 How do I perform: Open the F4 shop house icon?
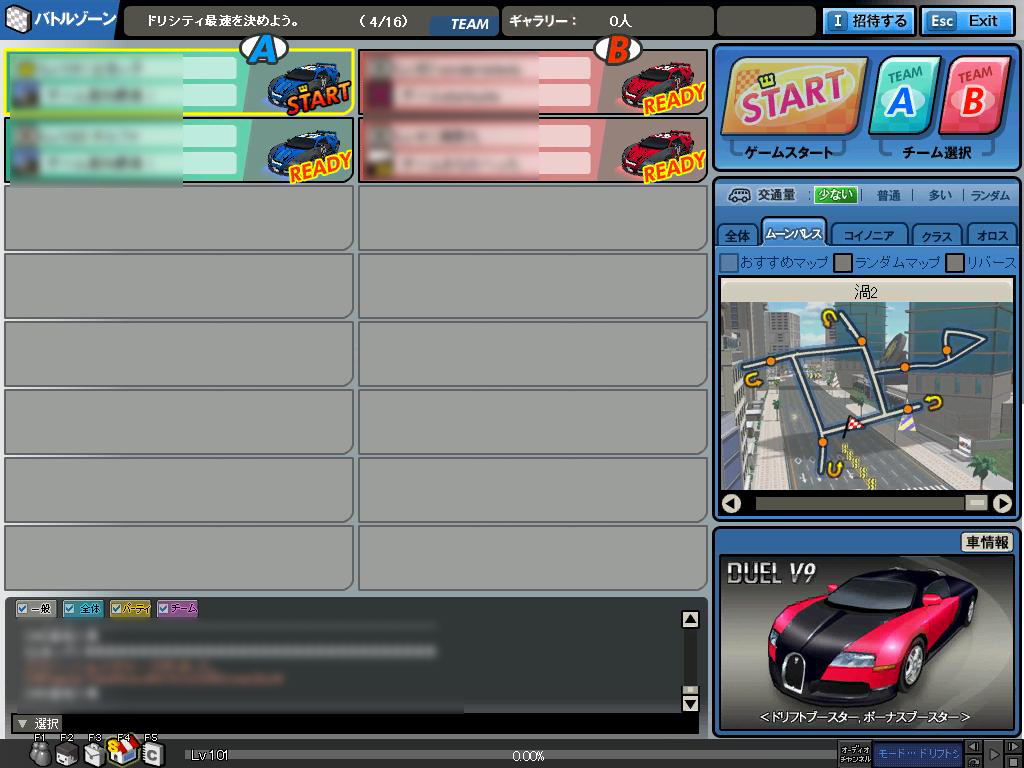coord(122,753)
